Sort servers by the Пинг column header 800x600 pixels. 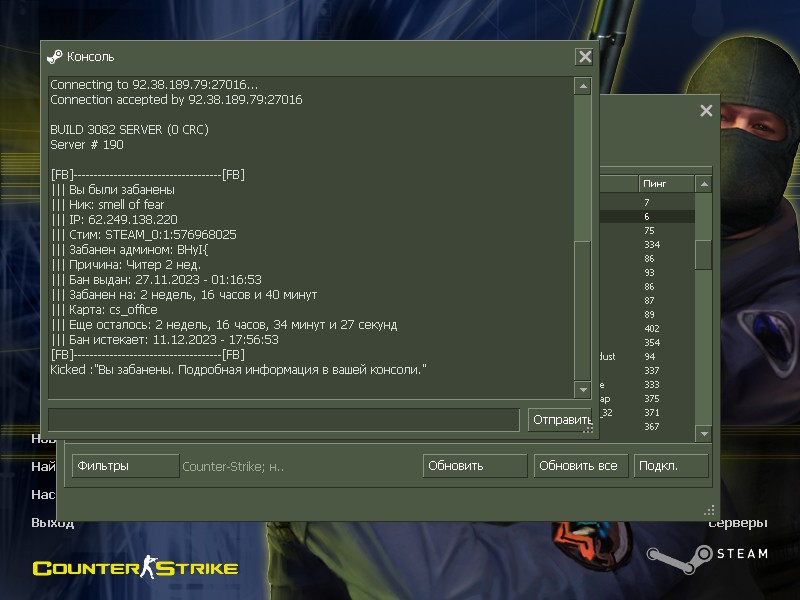666,184
